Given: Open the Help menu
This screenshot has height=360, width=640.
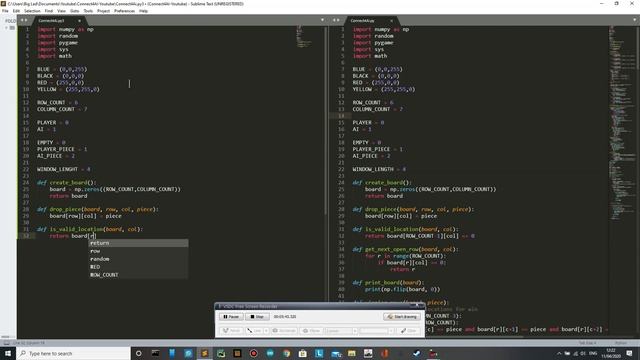Looking at the screenshot, I should (x=143, y=11).
